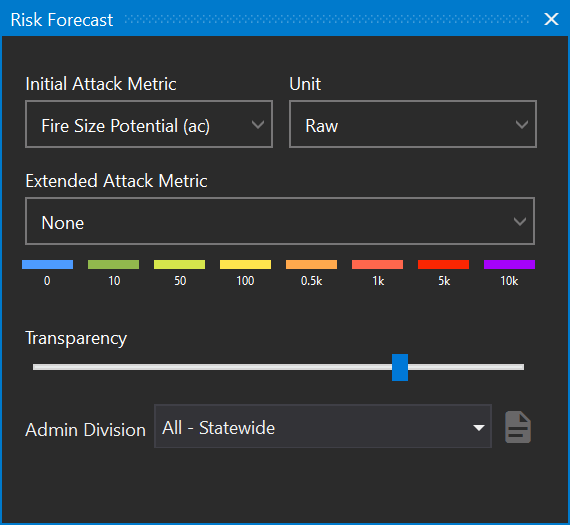
Task: Click the report document icon beside Admin Division
Action: [x=518, y=427]
